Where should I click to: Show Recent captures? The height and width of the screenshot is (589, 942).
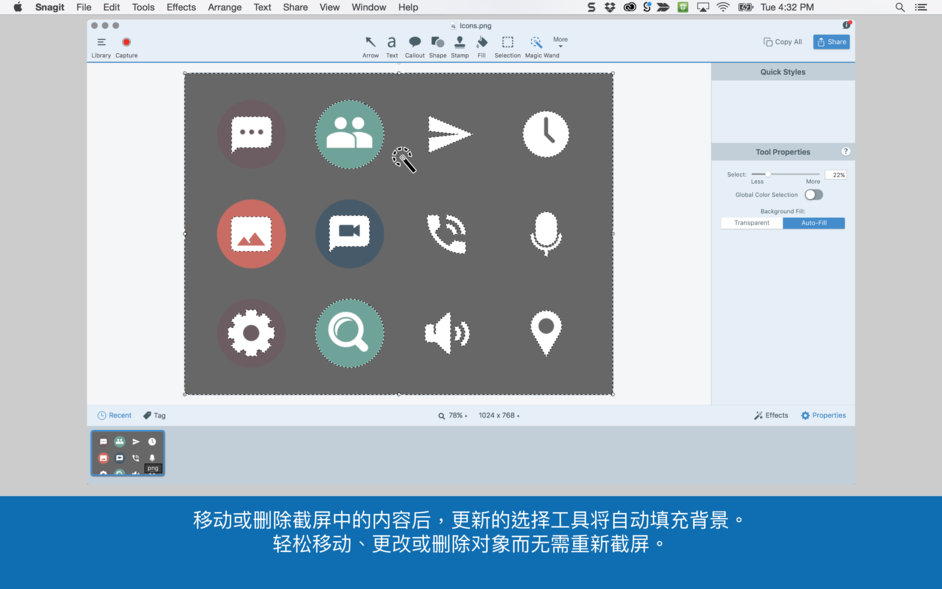pyautogui.click(x=114, y=415)
